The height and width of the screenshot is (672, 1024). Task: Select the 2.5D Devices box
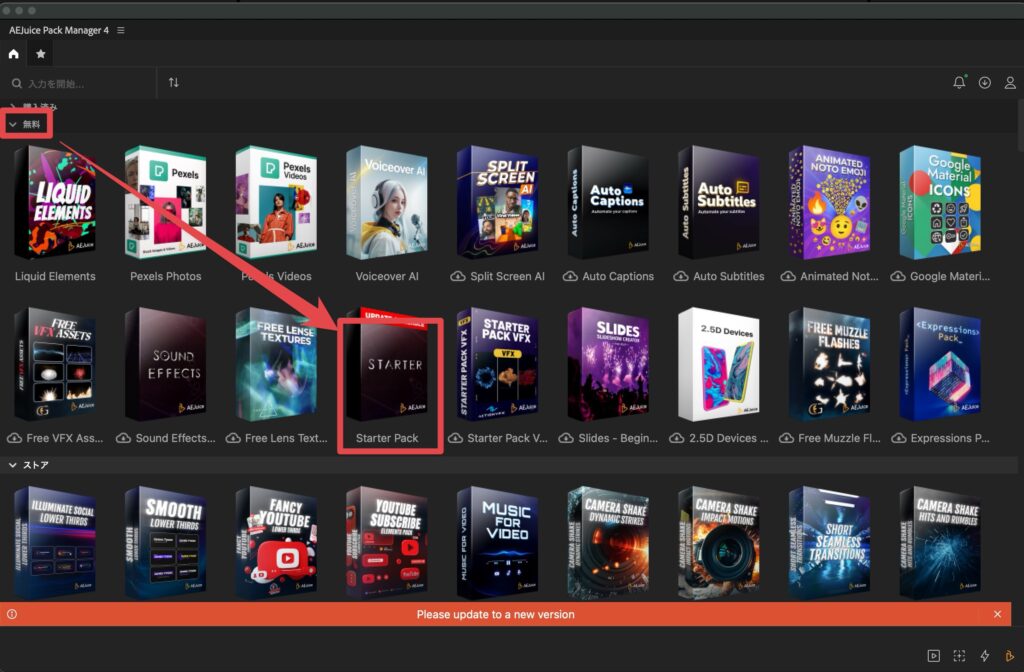point(719,364)
